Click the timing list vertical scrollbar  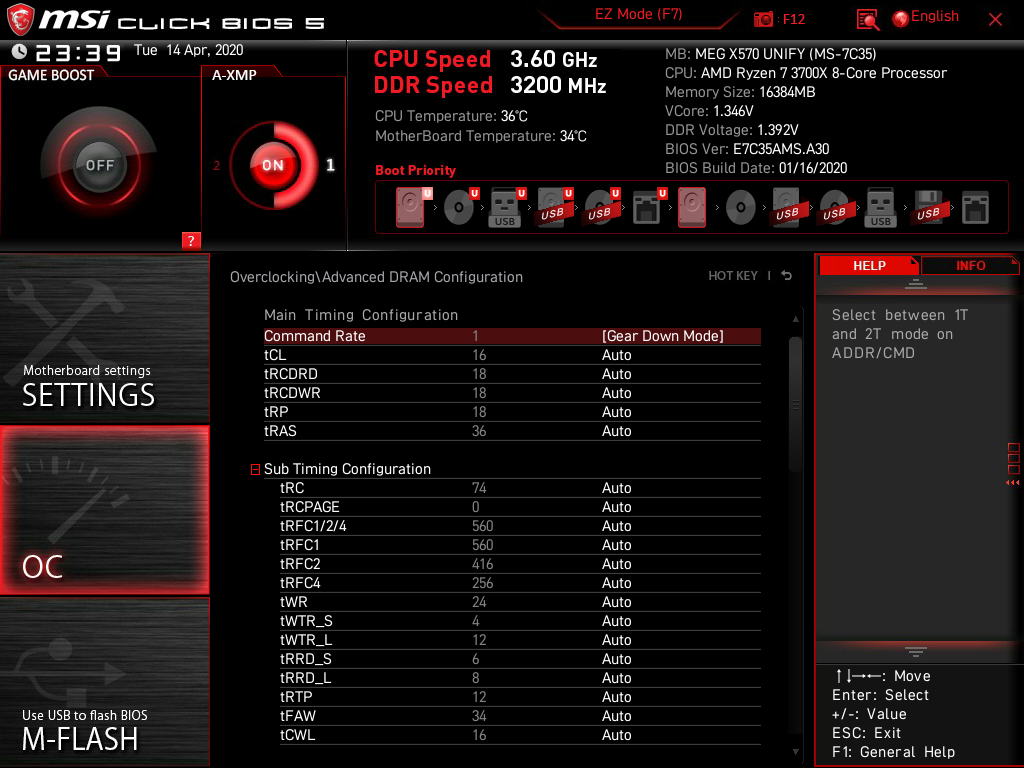796,400
